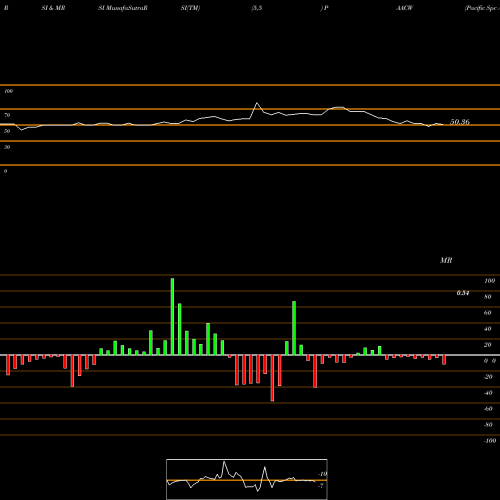Screen dimensions: 500x500
Task: Click the RSI line's highest peak
Action: click(x=257, y=103)
